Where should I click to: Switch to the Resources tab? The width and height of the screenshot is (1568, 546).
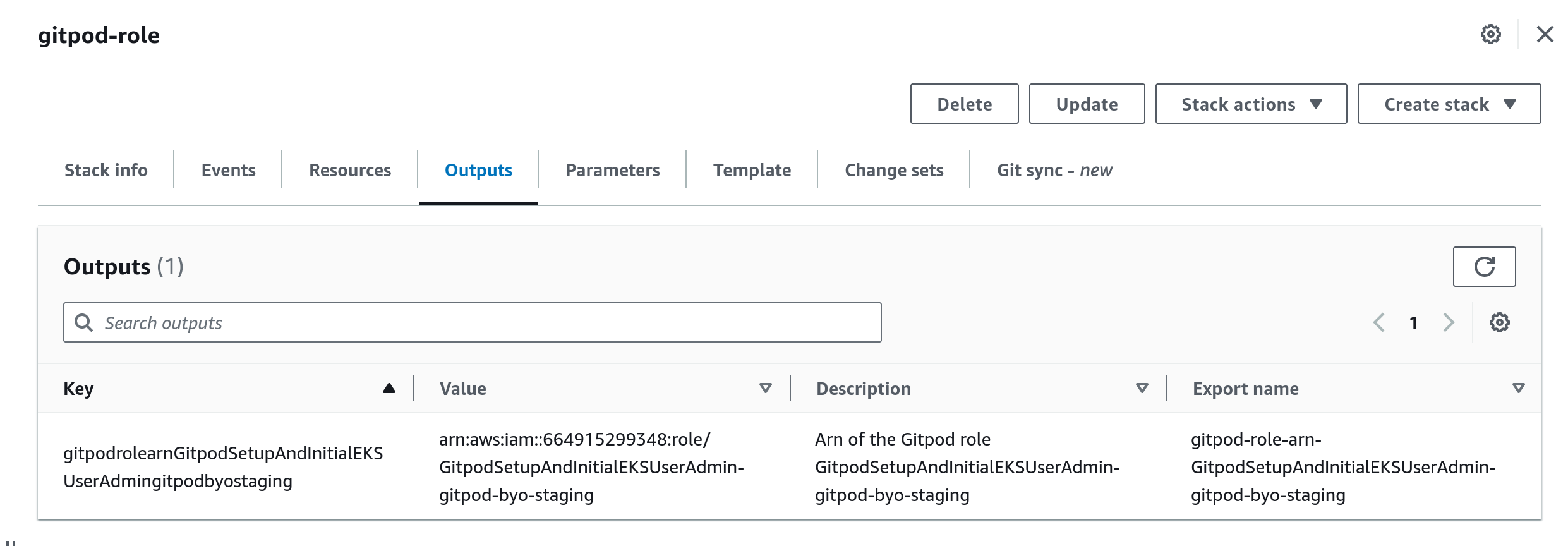click(350, 170)
